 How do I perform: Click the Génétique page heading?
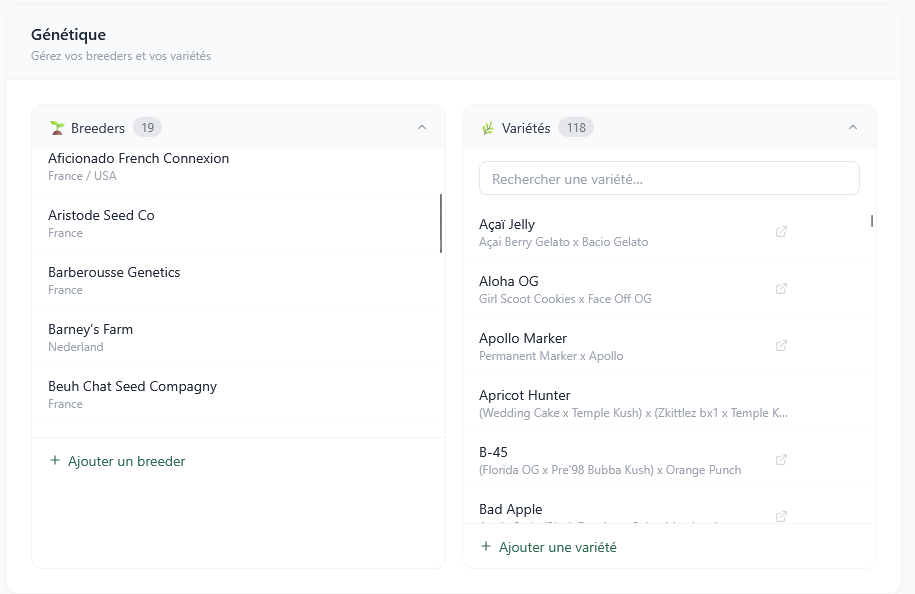(x=68, y=35)
